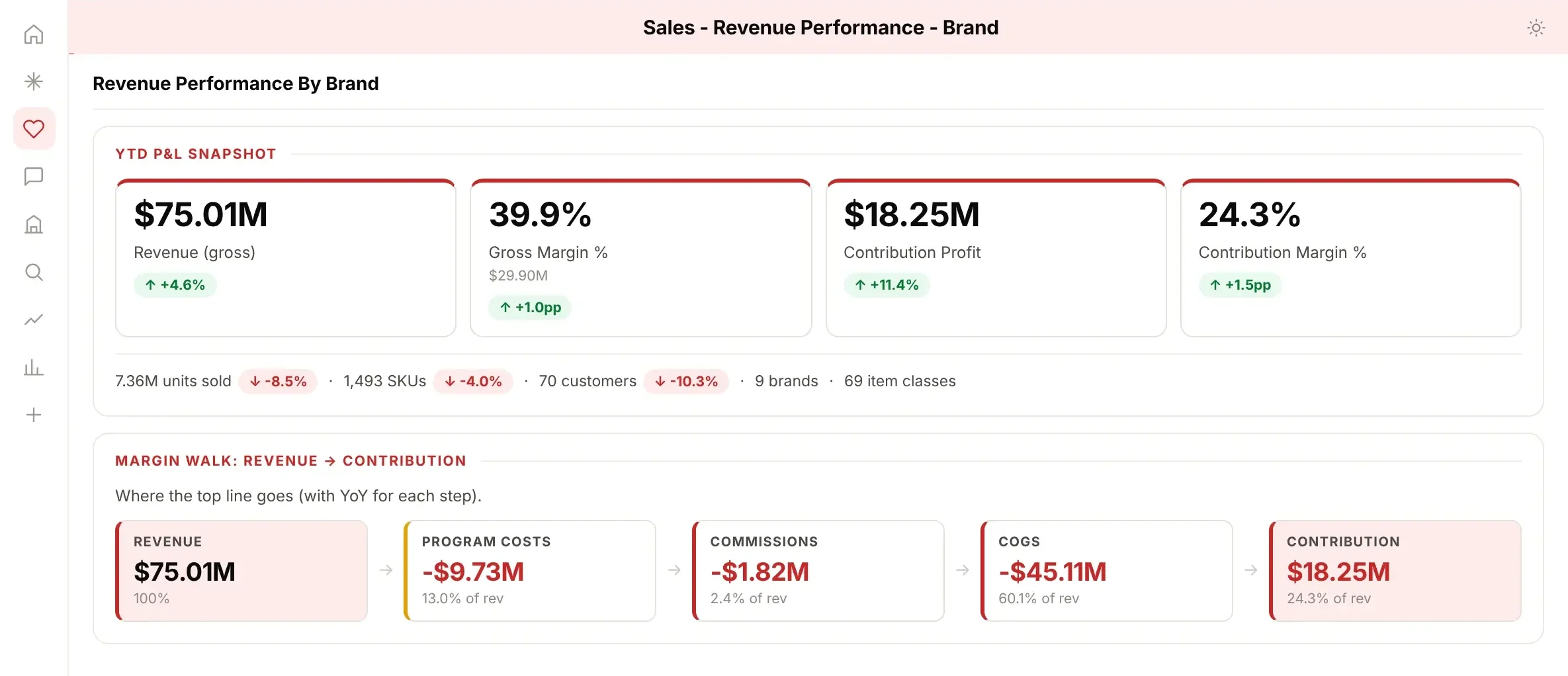Screen dimensions: 1568x676
Task: Click the 39.9% Gross Margin card
Action: click(x=640, y=258)
